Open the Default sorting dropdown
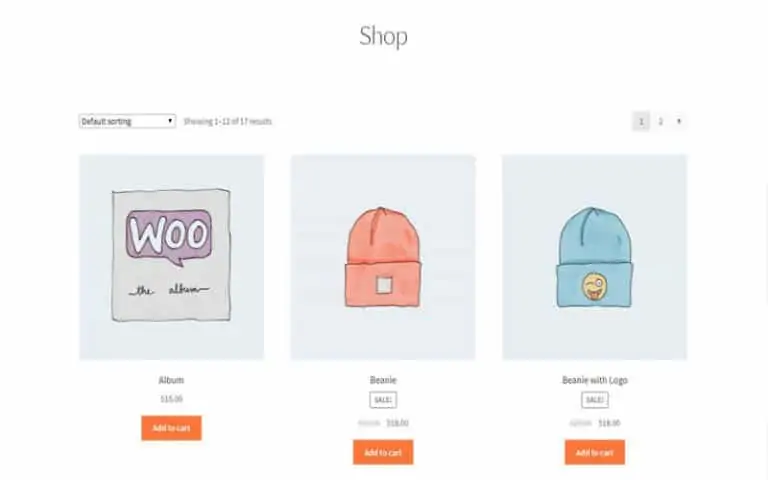This screenshot has width=768, height=480. tap(127, 121)
